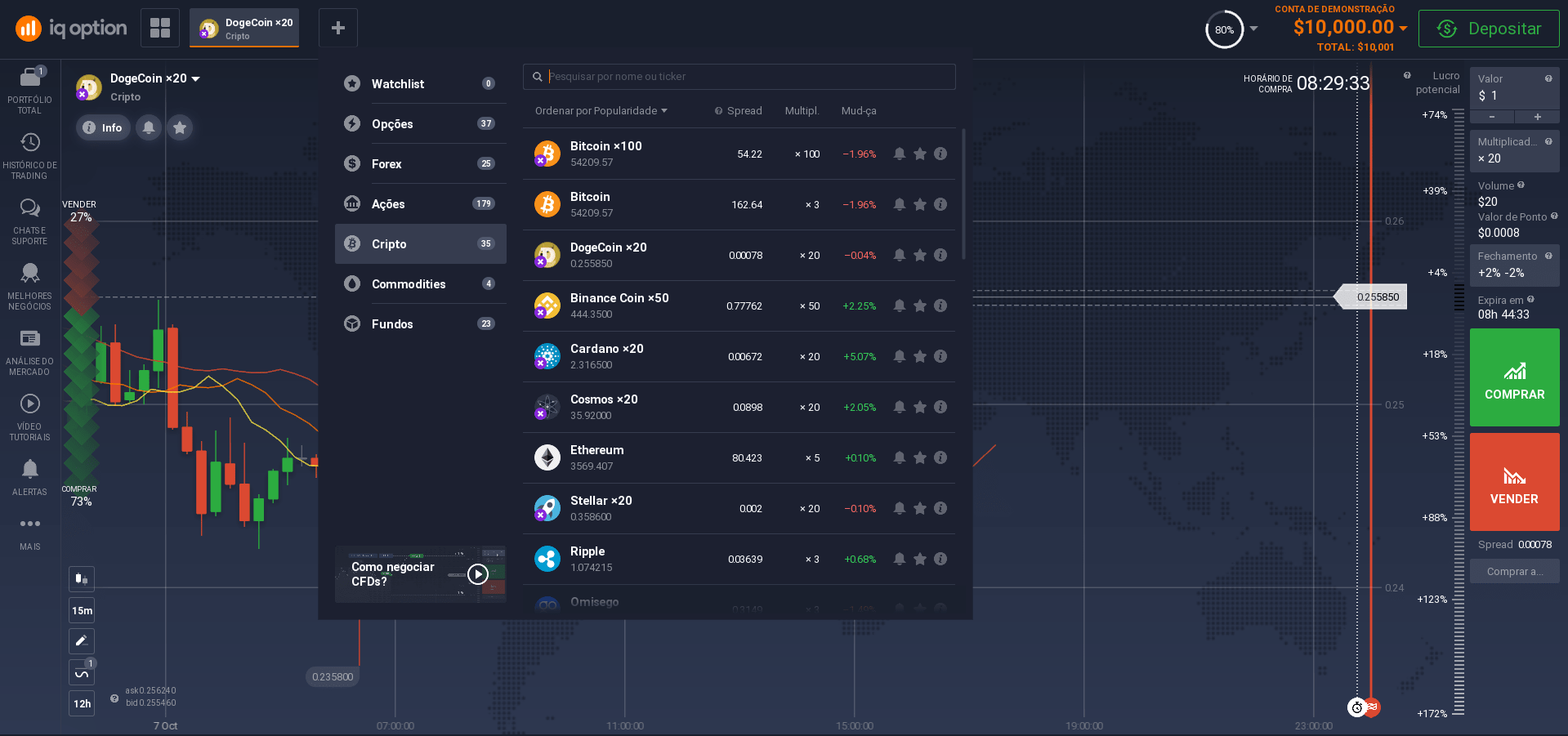
Task: Expand demo account balance dropdown
Action: (1403, 28)
